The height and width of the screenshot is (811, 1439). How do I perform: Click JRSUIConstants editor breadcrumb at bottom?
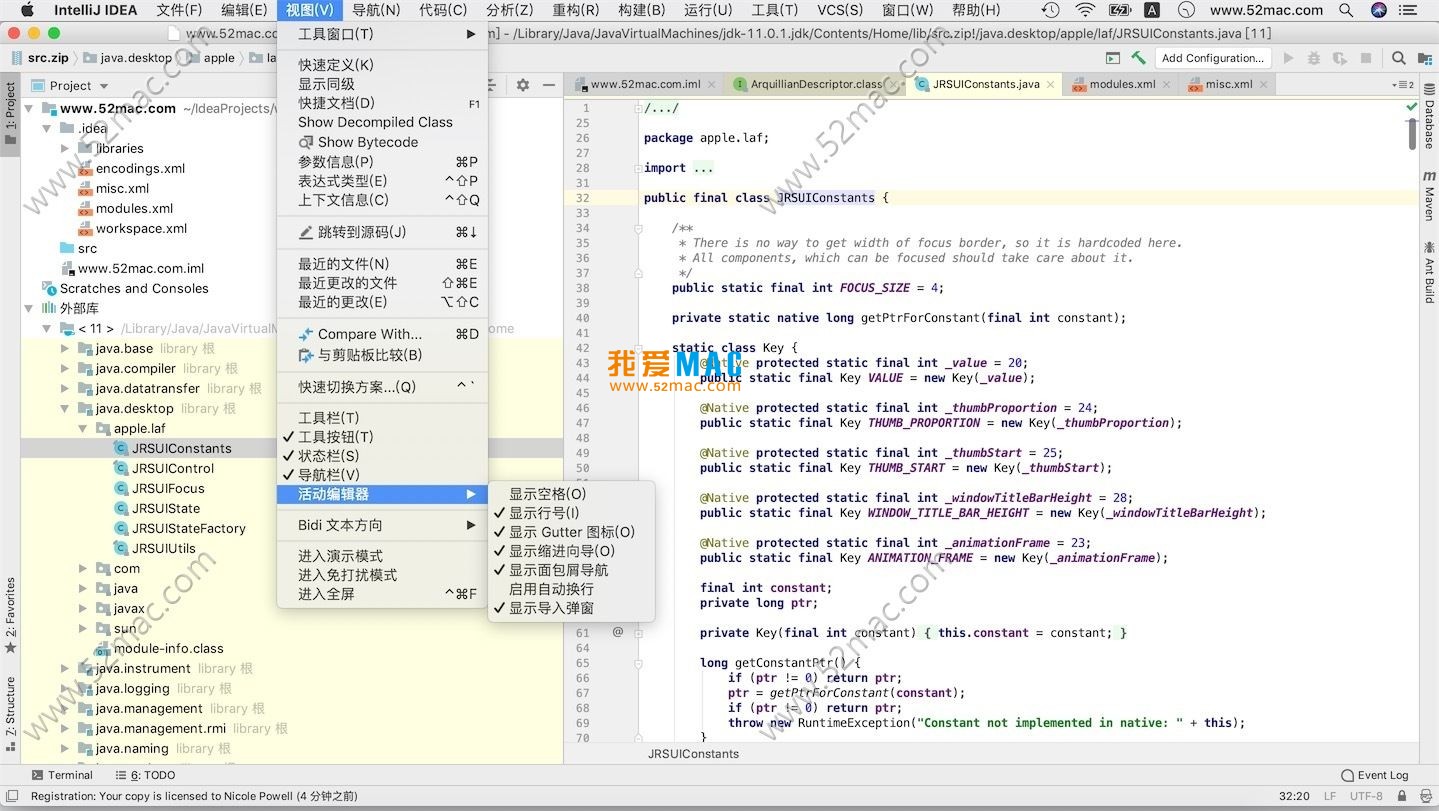pyautogui.click(x=693, y=754)
